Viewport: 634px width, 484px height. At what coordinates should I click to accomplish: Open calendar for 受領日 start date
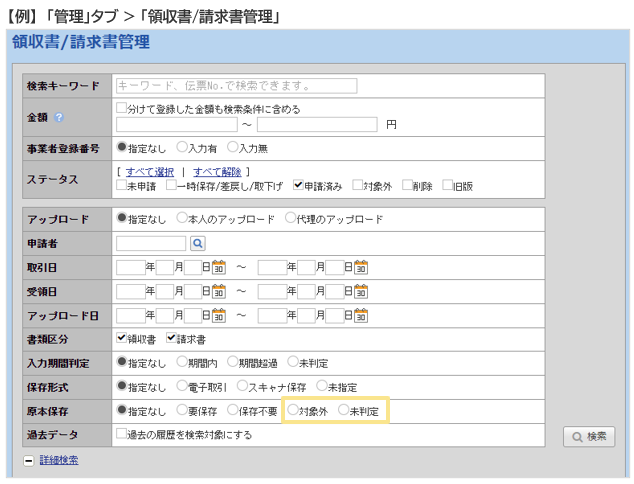(x=219, y=291)
